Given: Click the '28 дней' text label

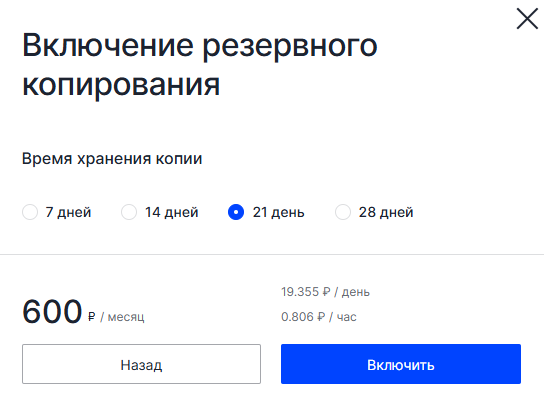Looking at the screenshot, I should [386, 212].
